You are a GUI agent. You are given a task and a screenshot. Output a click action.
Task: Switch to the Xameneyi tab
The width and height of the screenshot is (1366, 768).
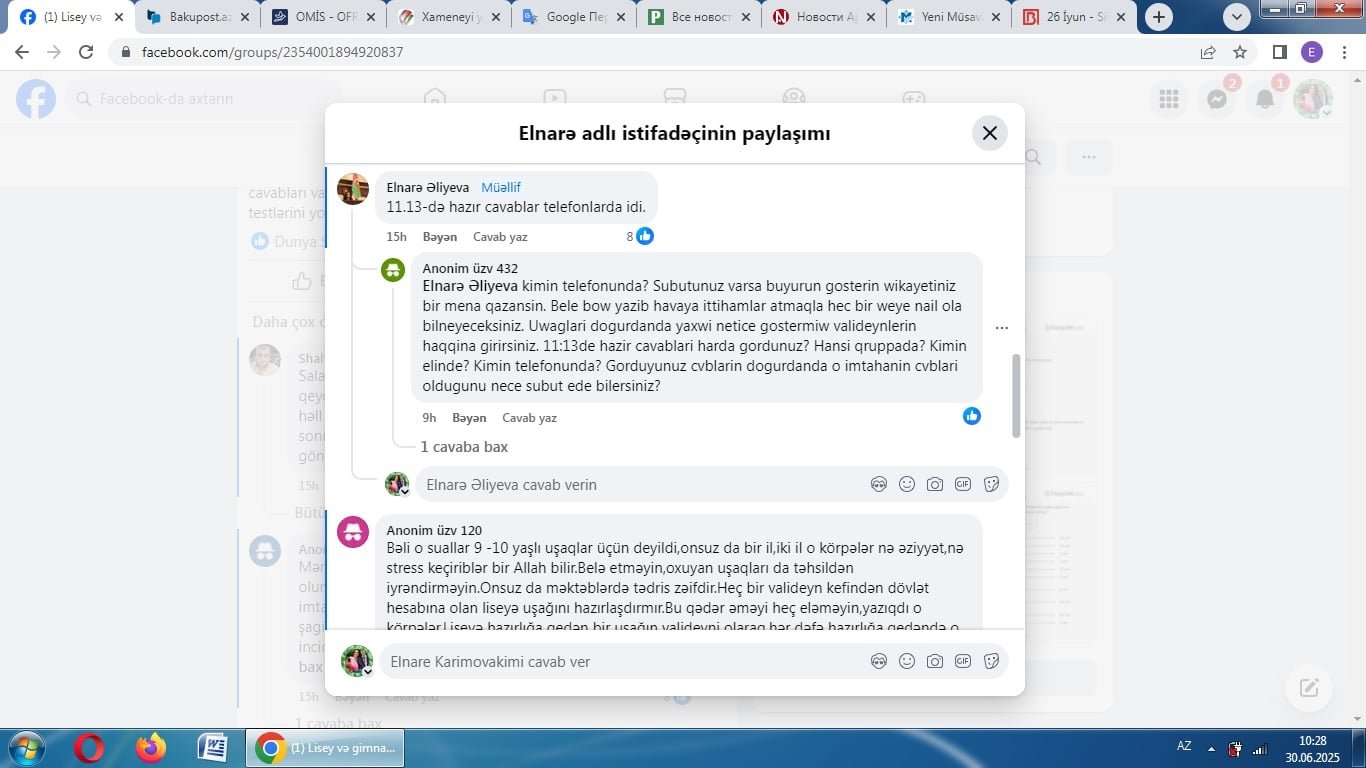pyautogui.click(x=448, y=17)
